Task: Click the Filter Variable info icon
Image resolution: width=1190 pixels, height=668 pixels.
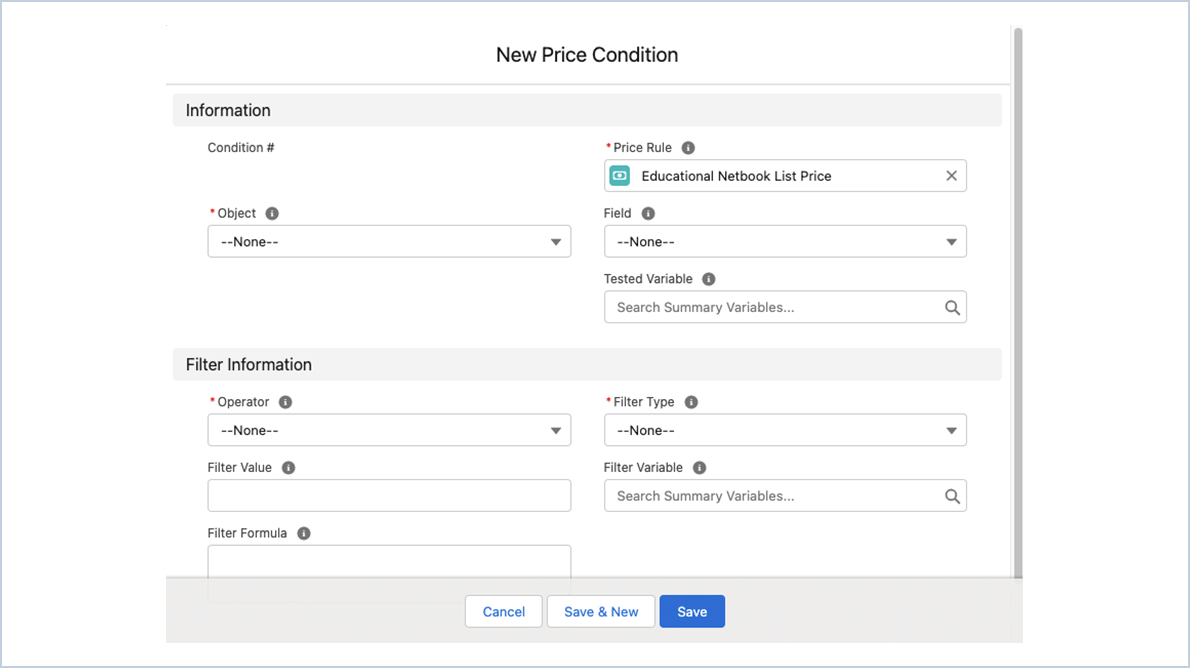Action: [699, 467]
